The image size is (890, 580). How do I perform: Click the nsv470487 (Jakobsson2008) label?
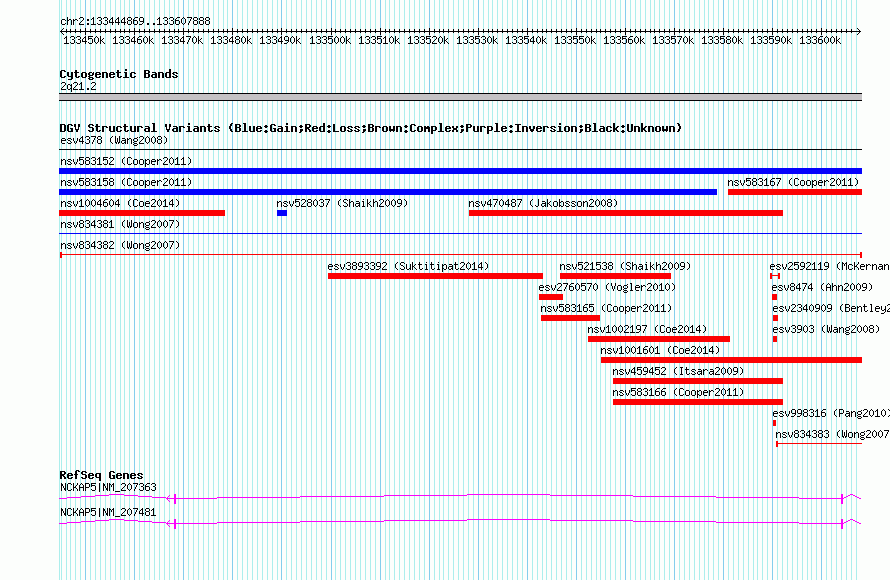543,203
